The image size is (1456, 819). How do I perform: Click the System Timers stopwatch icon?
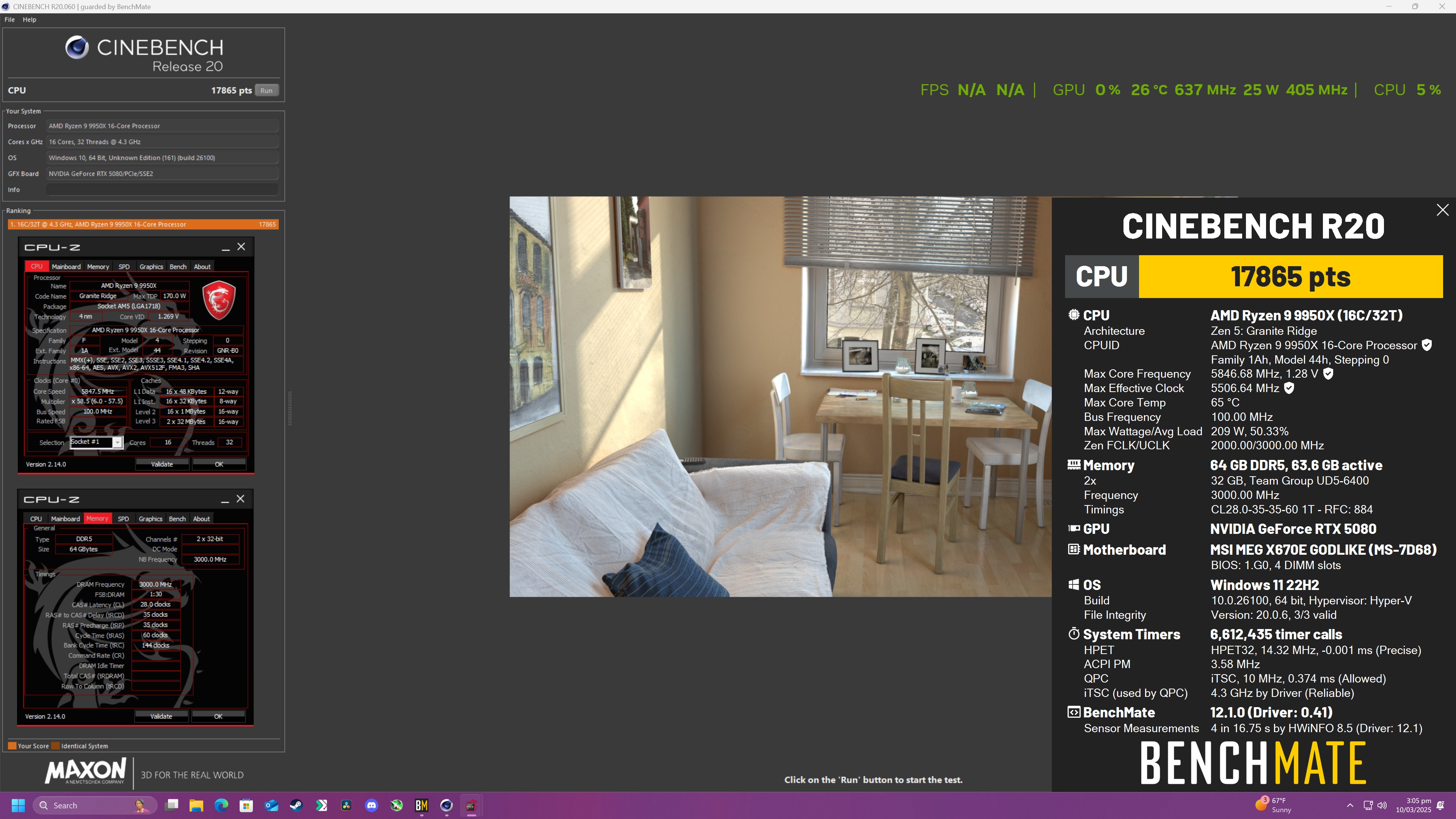tap(1074, 634)
